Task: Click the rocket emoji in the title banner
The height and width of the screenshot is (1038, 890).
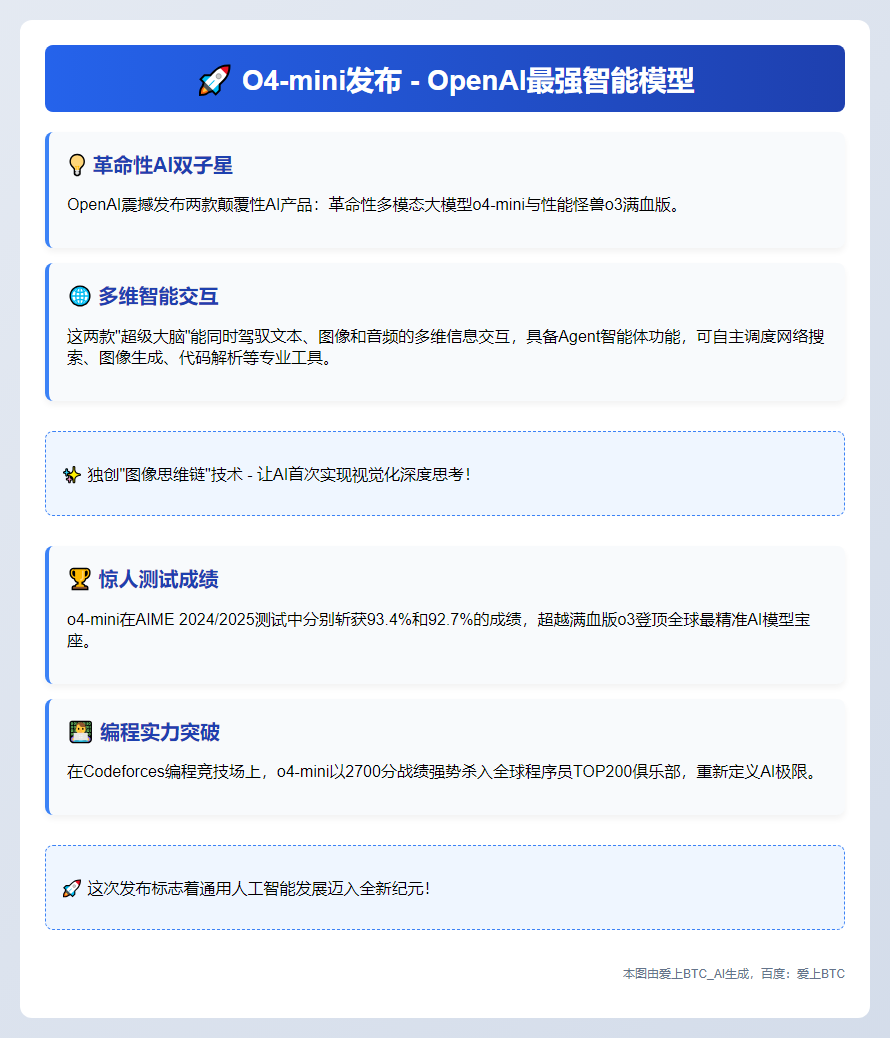Action: [x=215, y=80]
